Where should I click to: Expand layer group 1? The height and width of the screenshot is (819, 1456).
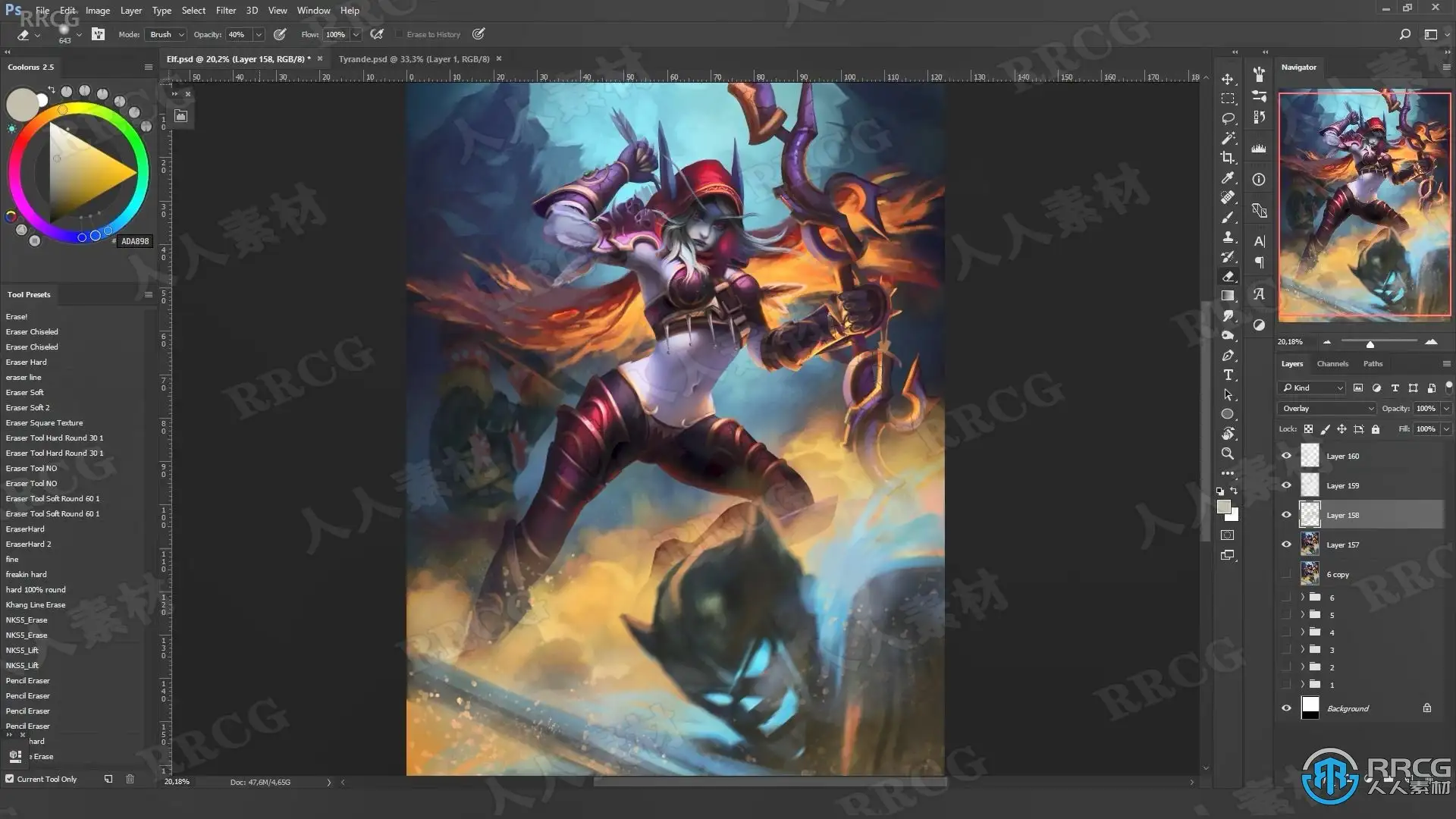1303,685
